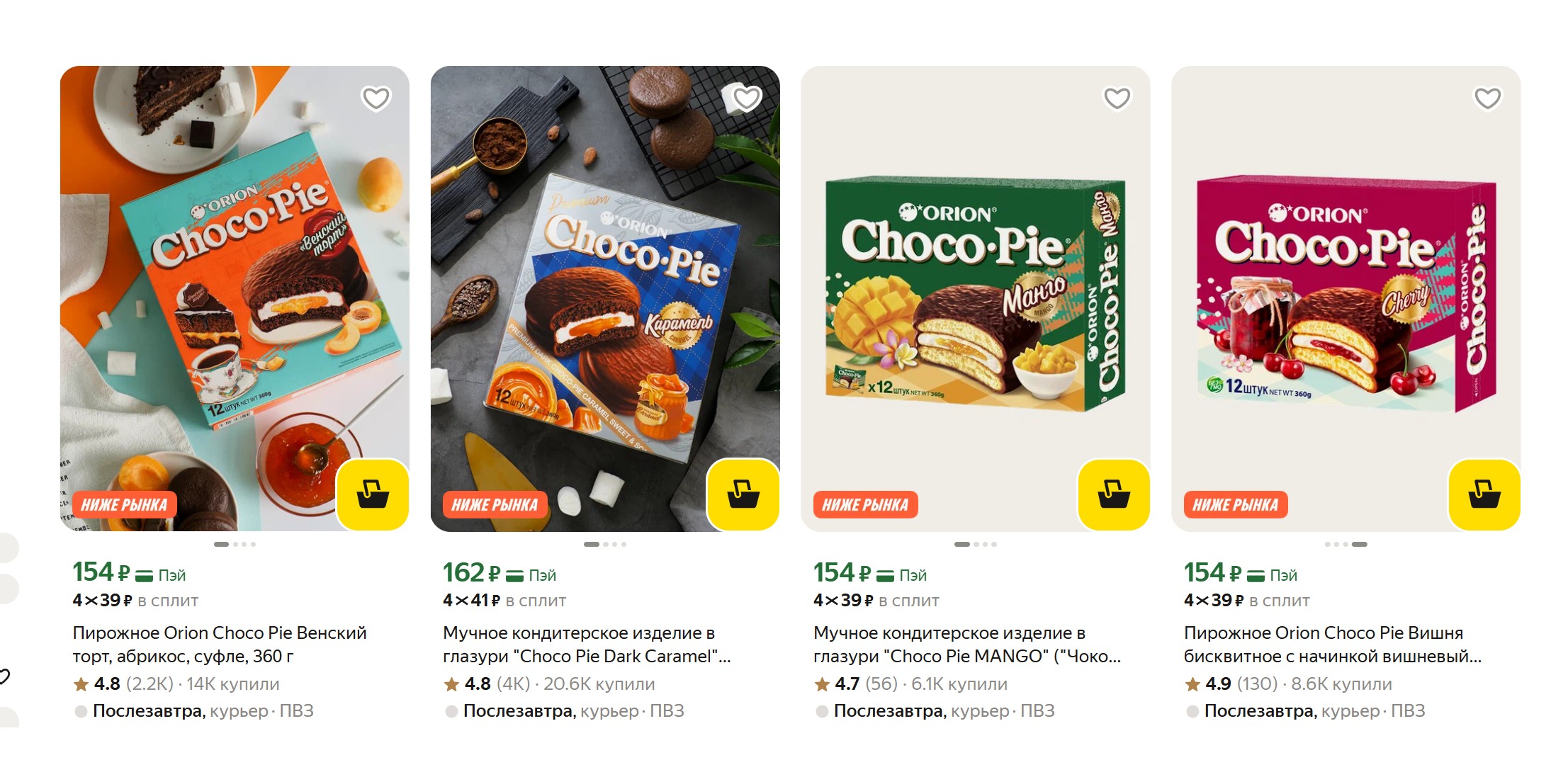This screenshot has height=777, width=1568.
Task: Click image carousel dots under Venskiy tort
Action: 235,544
